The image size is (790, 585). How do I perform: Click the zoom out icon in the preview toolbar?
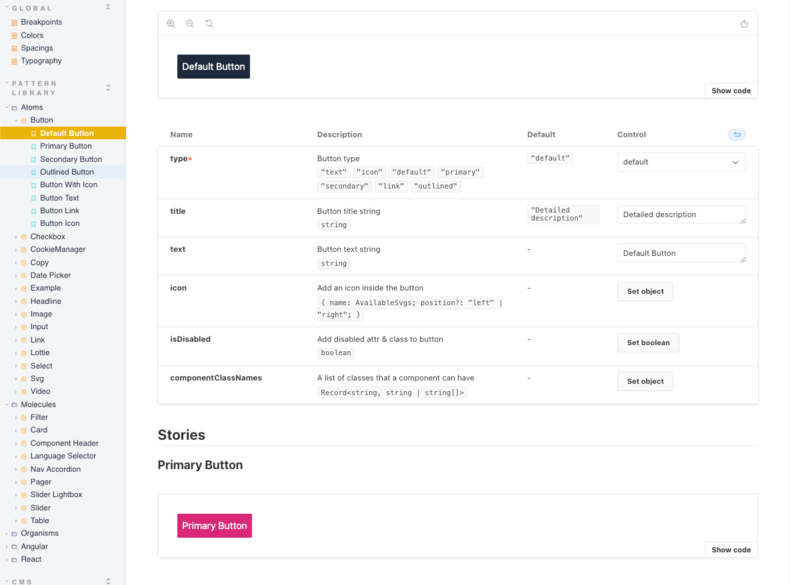pos(190,23)
